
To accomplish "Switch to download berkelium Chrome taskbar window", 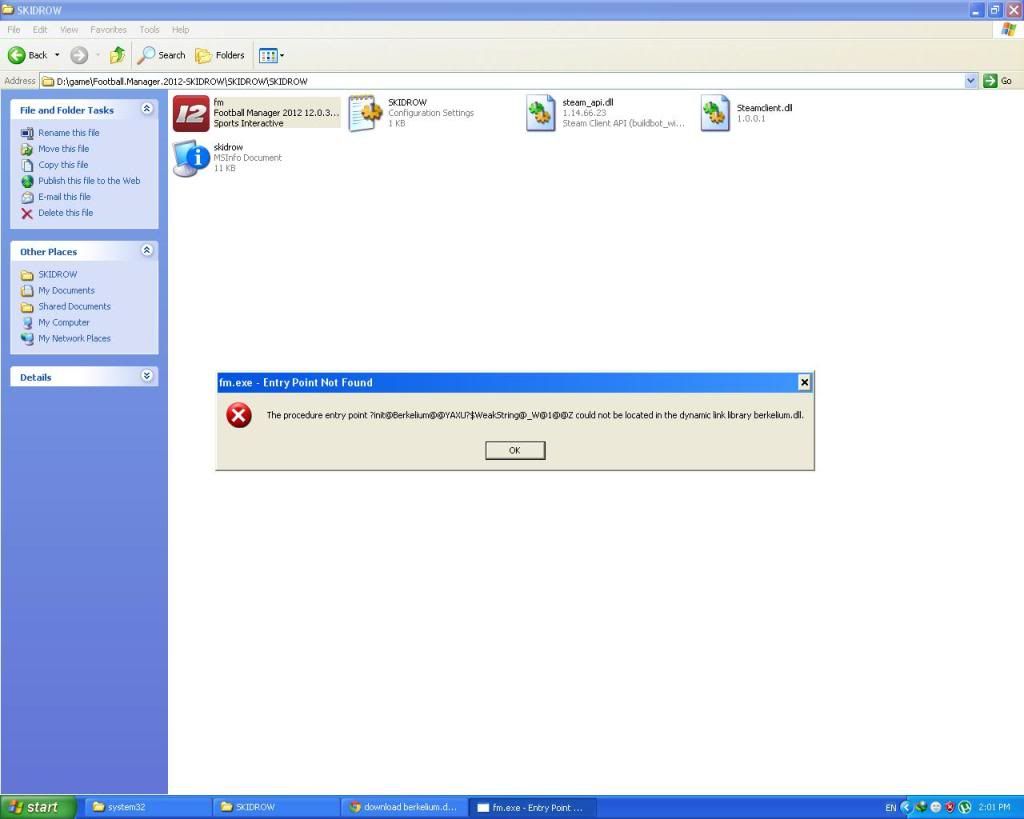I will [x=404, y=807].
